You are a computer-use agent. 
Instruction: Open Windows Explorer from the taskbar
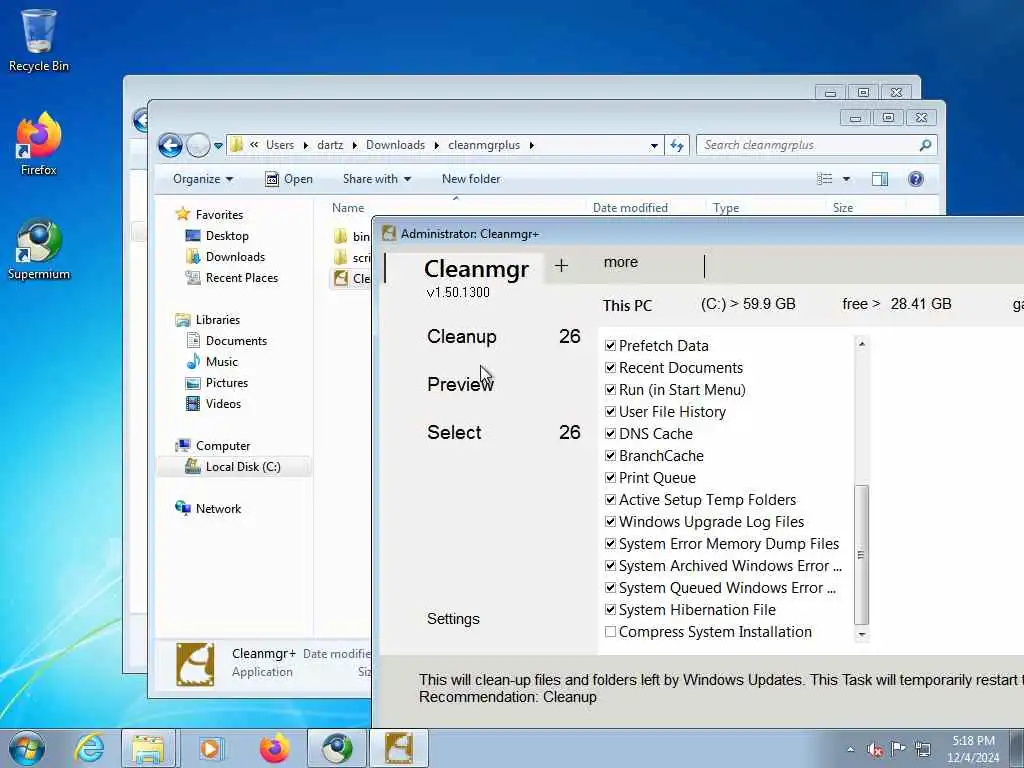pos(148,748)
